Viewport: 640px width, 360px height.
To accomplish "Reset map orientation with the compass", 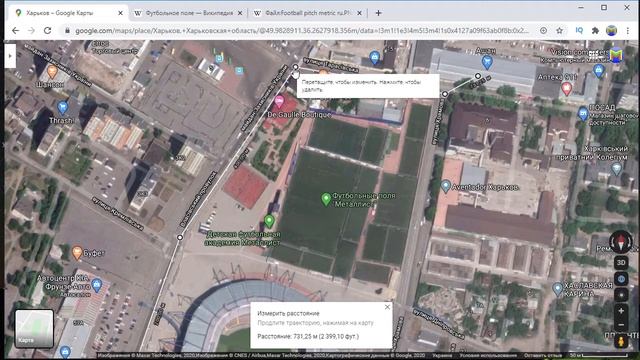I will 621,242.
